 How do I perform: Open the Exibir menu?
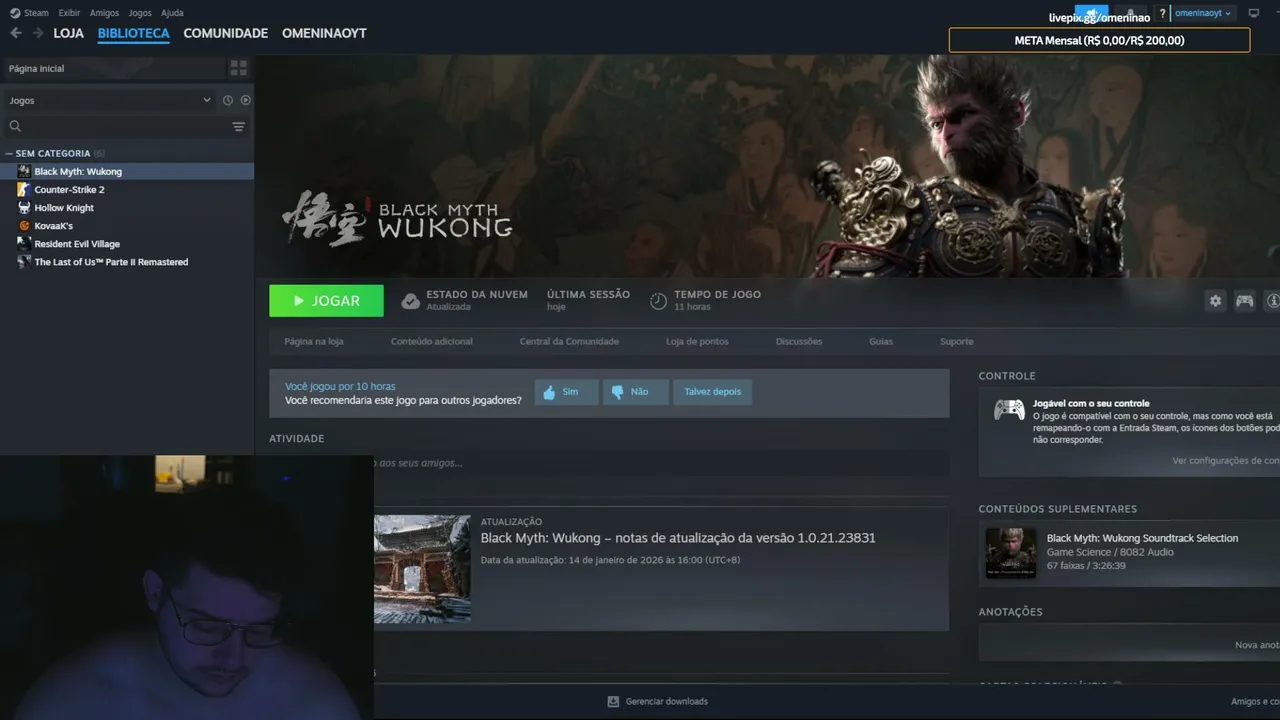click(x=69, y=13)
